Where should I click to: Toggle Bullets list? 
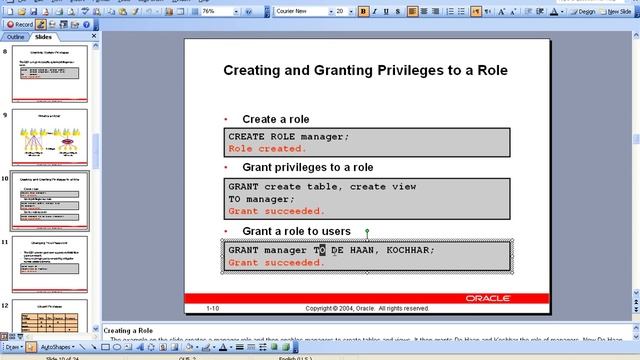pyautogui.click(x=461, y=12)
